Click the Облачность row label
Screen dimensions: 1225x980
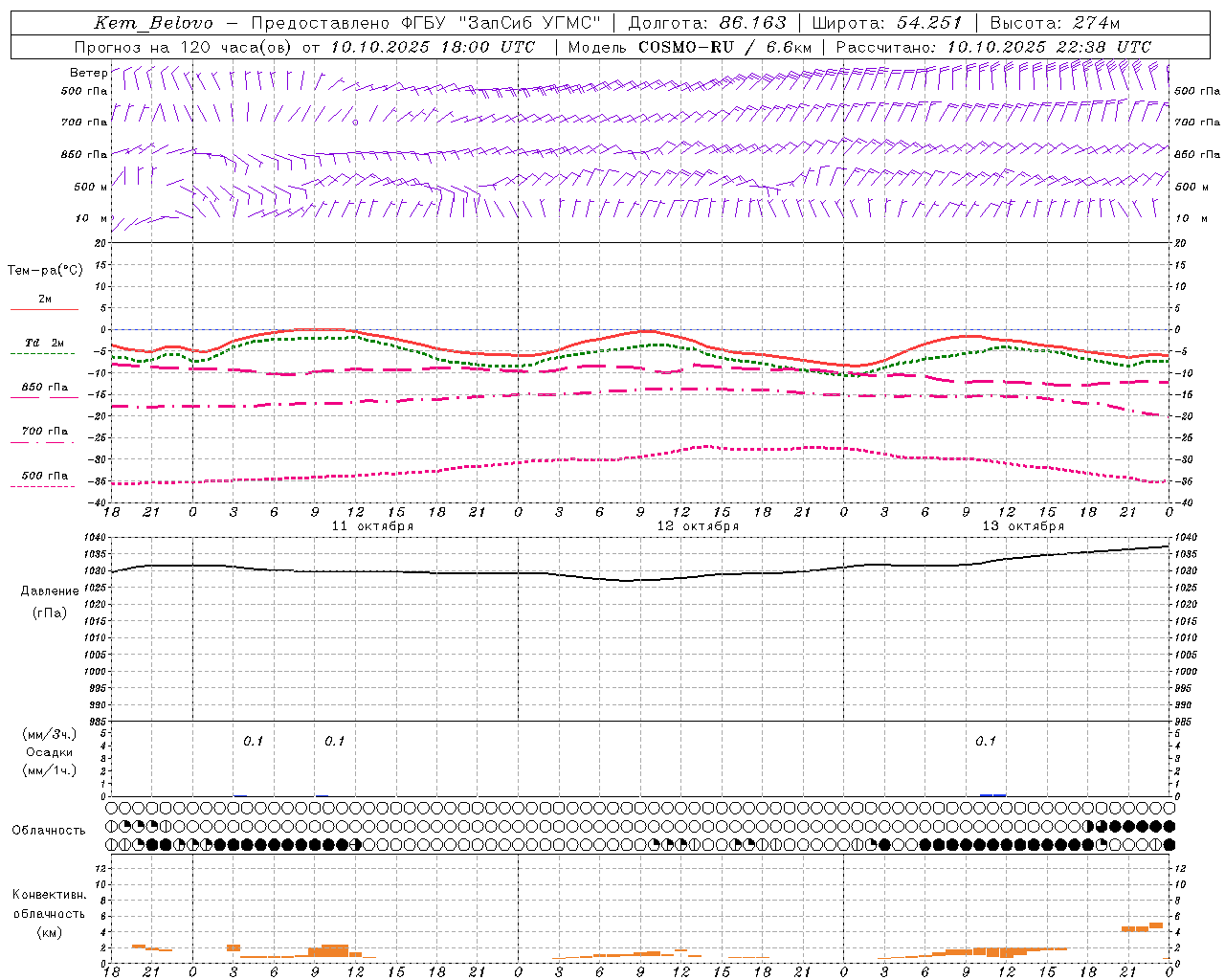49,831
